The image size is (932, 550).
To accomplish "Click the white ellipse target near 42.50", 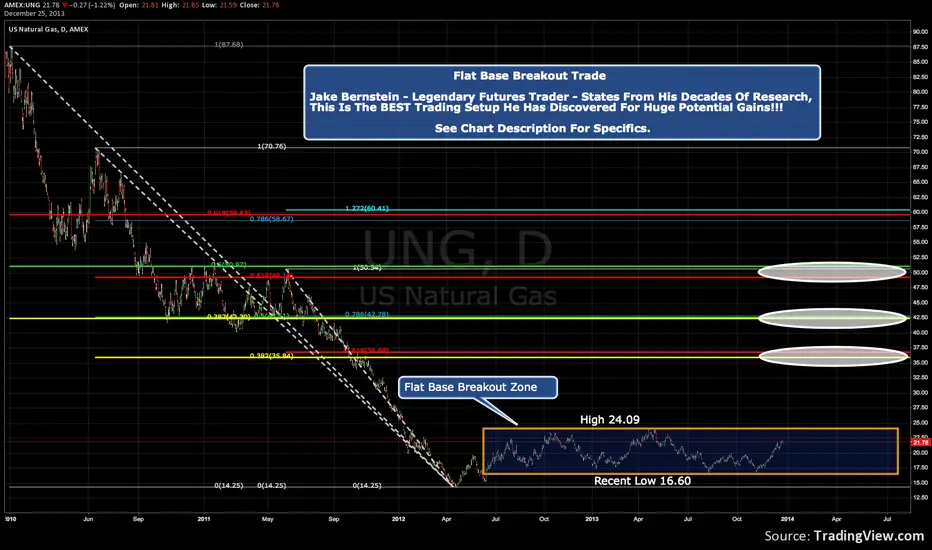I will 833,318.
